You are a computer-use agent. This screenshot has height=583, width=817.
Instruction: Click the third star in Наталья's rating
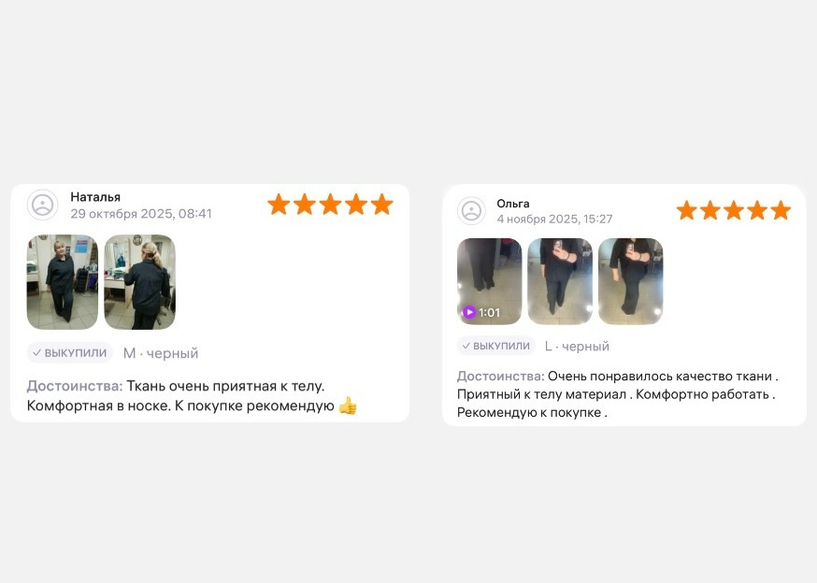pos(330,204)
